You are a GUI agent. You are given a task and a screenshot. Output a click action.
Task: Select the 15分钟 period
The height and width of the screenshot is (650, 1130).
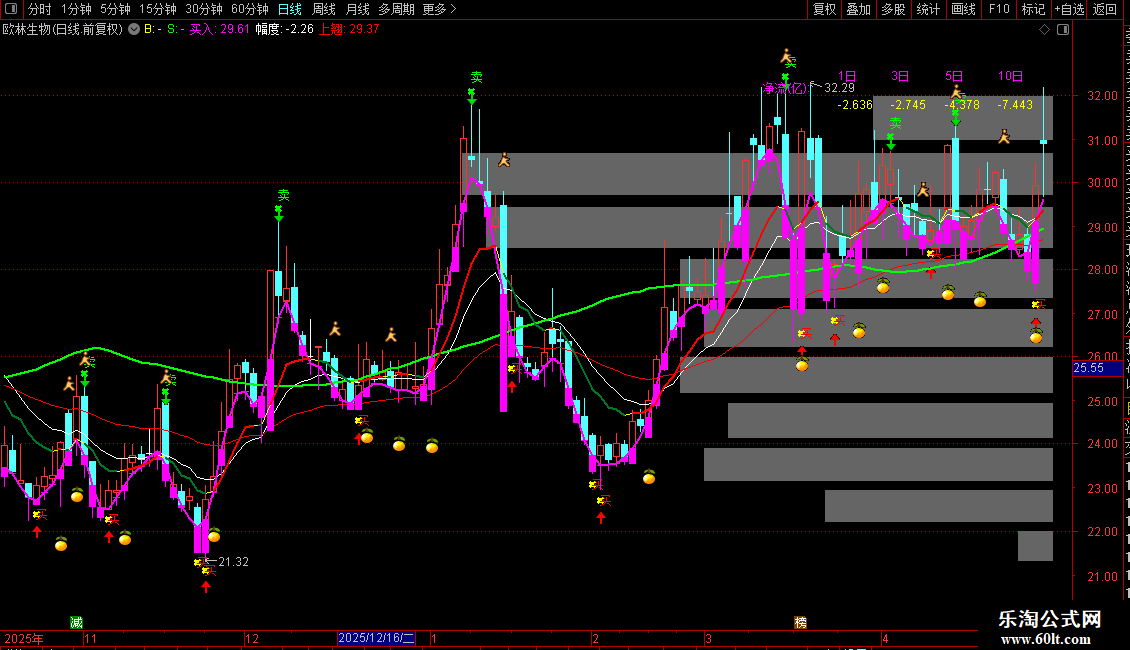[x=158, y=9]
